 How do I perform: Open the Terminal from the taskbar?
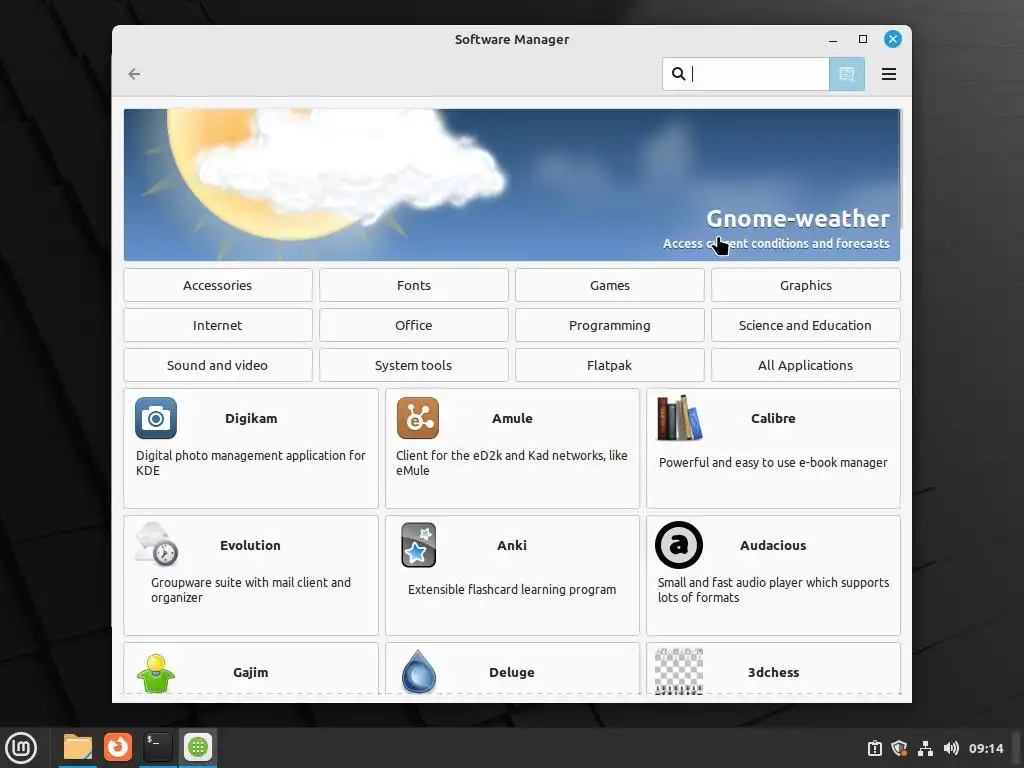click(x=157, y=747)
